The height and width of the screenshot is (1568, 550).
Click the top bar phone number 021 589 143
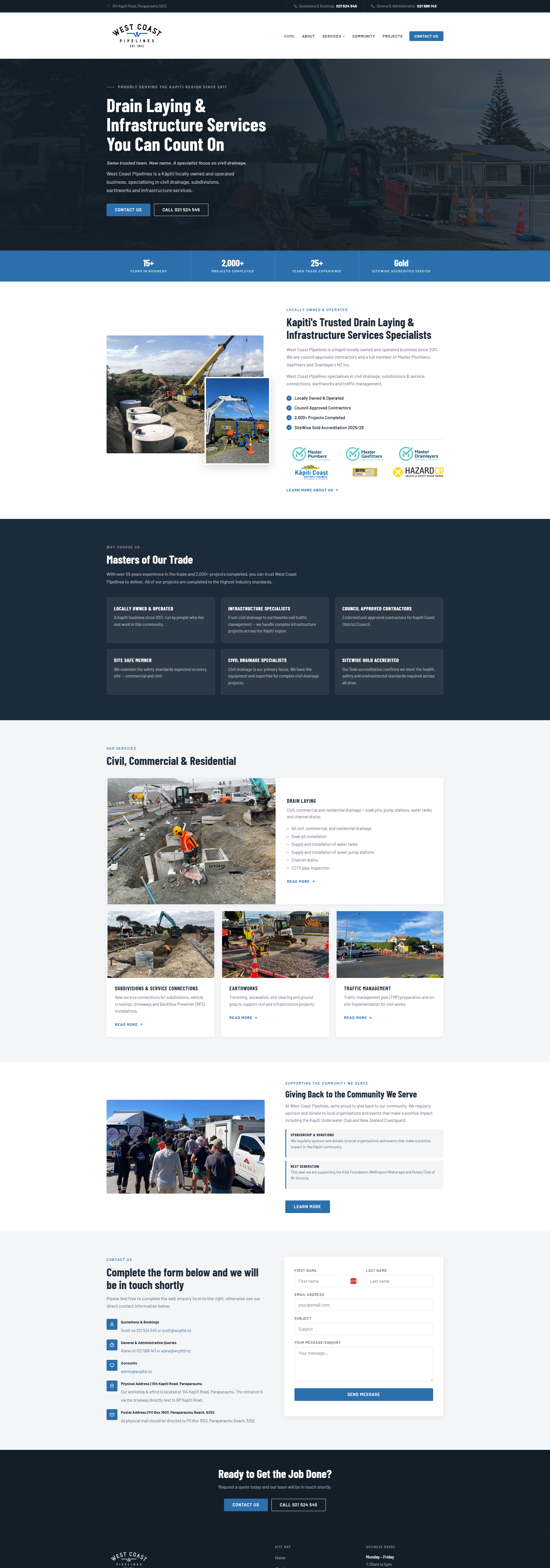(427, 6)
